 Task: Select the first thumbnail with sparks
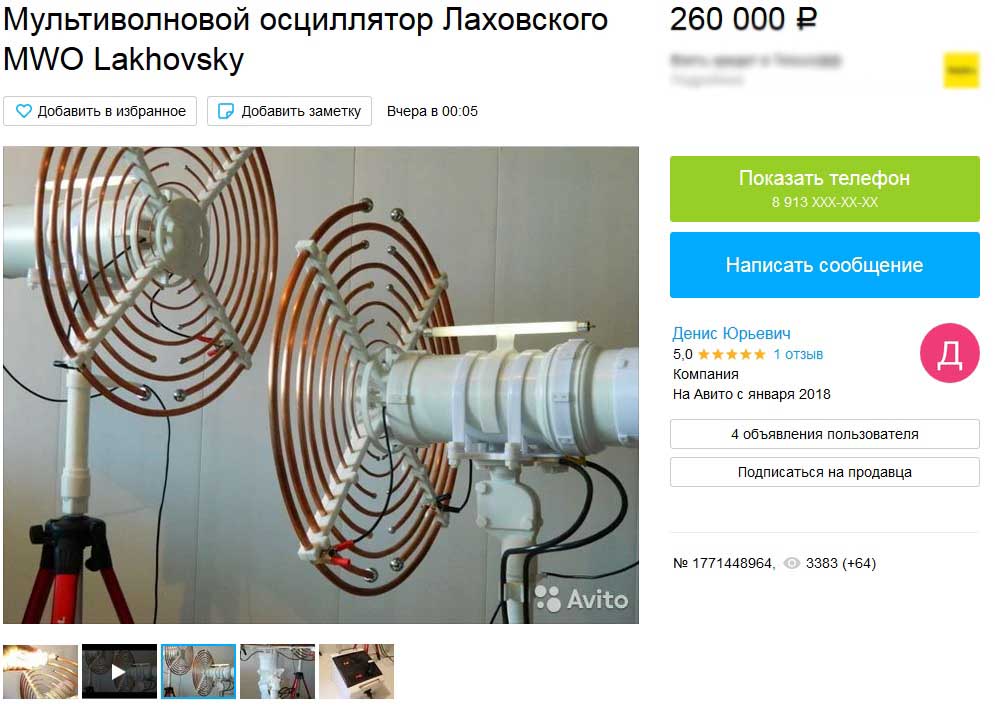[x=40, y=672]
